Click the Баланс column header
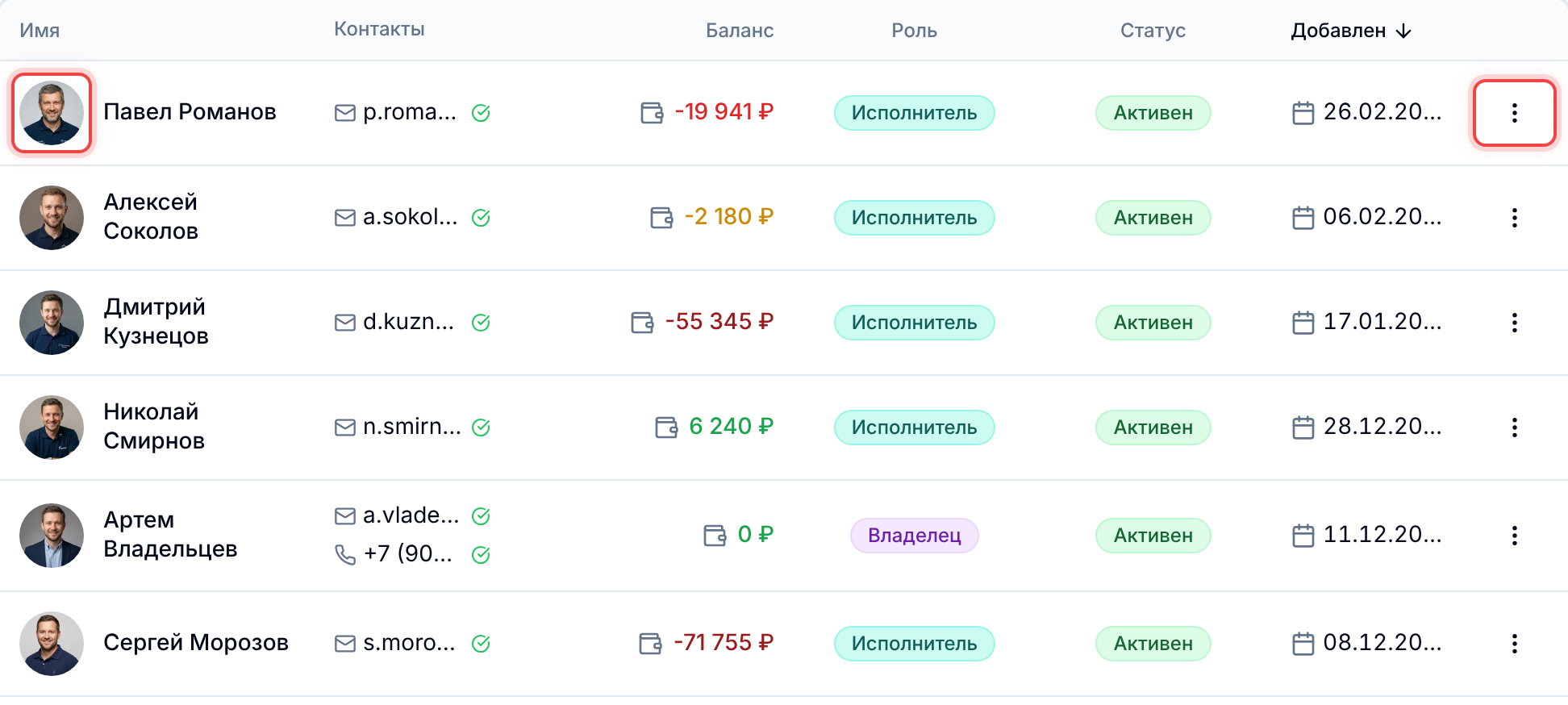The height and width of the screenshot is (705, 1568). point(740,31)
